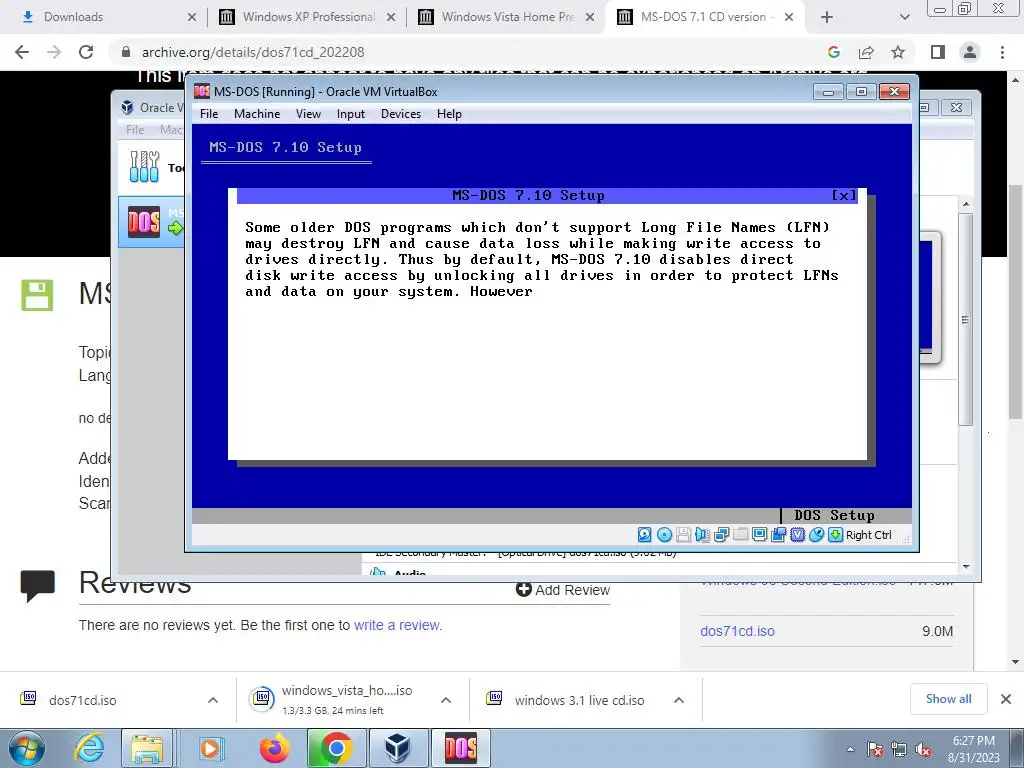Close the MS-DOS 7.1 CD version tab
This screenshot has height=768, width=1024.
tap(789, 17)
